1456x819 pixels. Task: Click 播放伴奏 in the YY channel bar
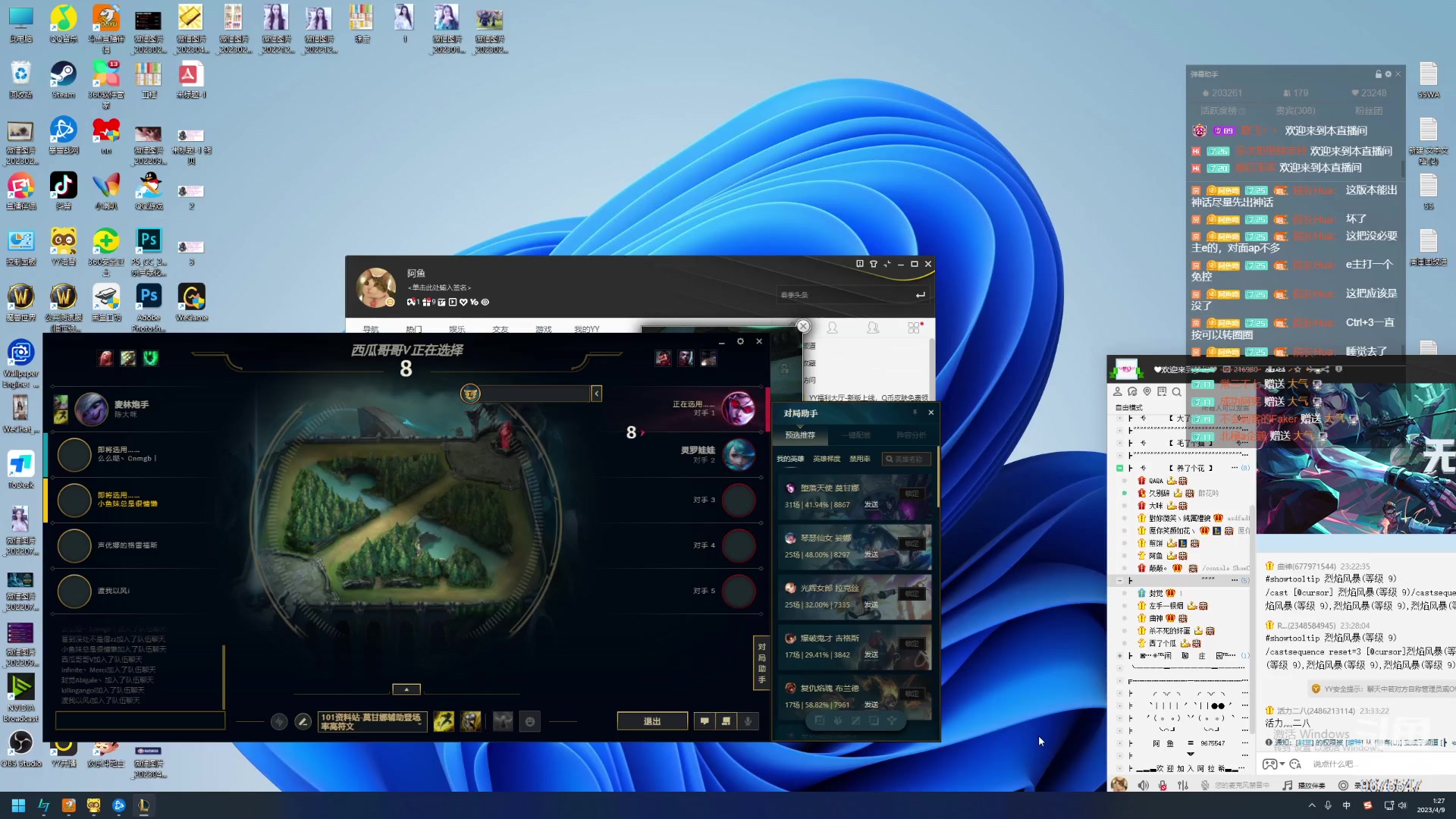1311,785
